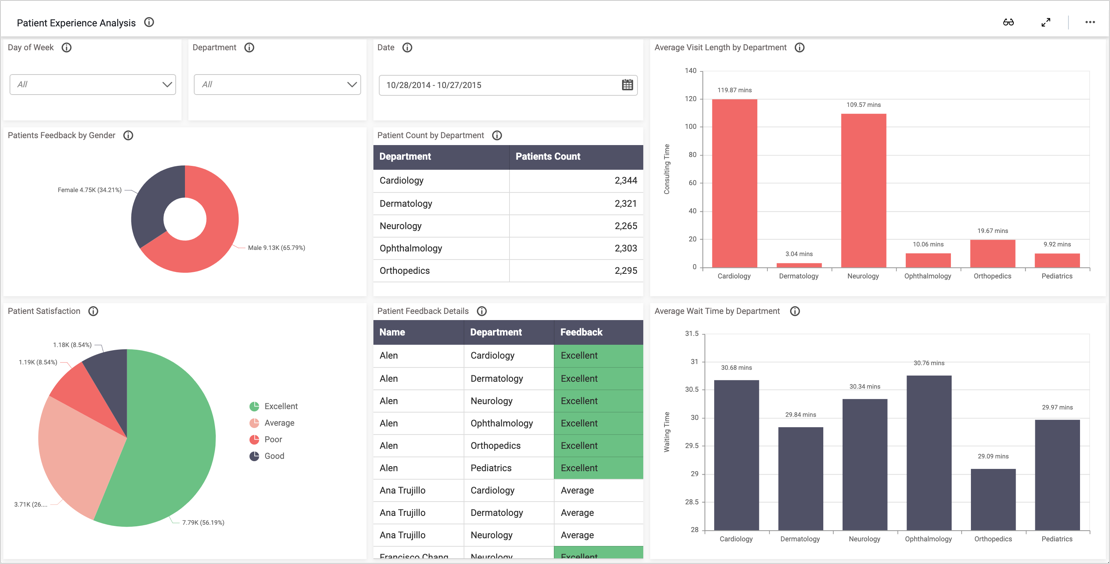Select Ophthalmology row in Patient Count table

[508, 248]
